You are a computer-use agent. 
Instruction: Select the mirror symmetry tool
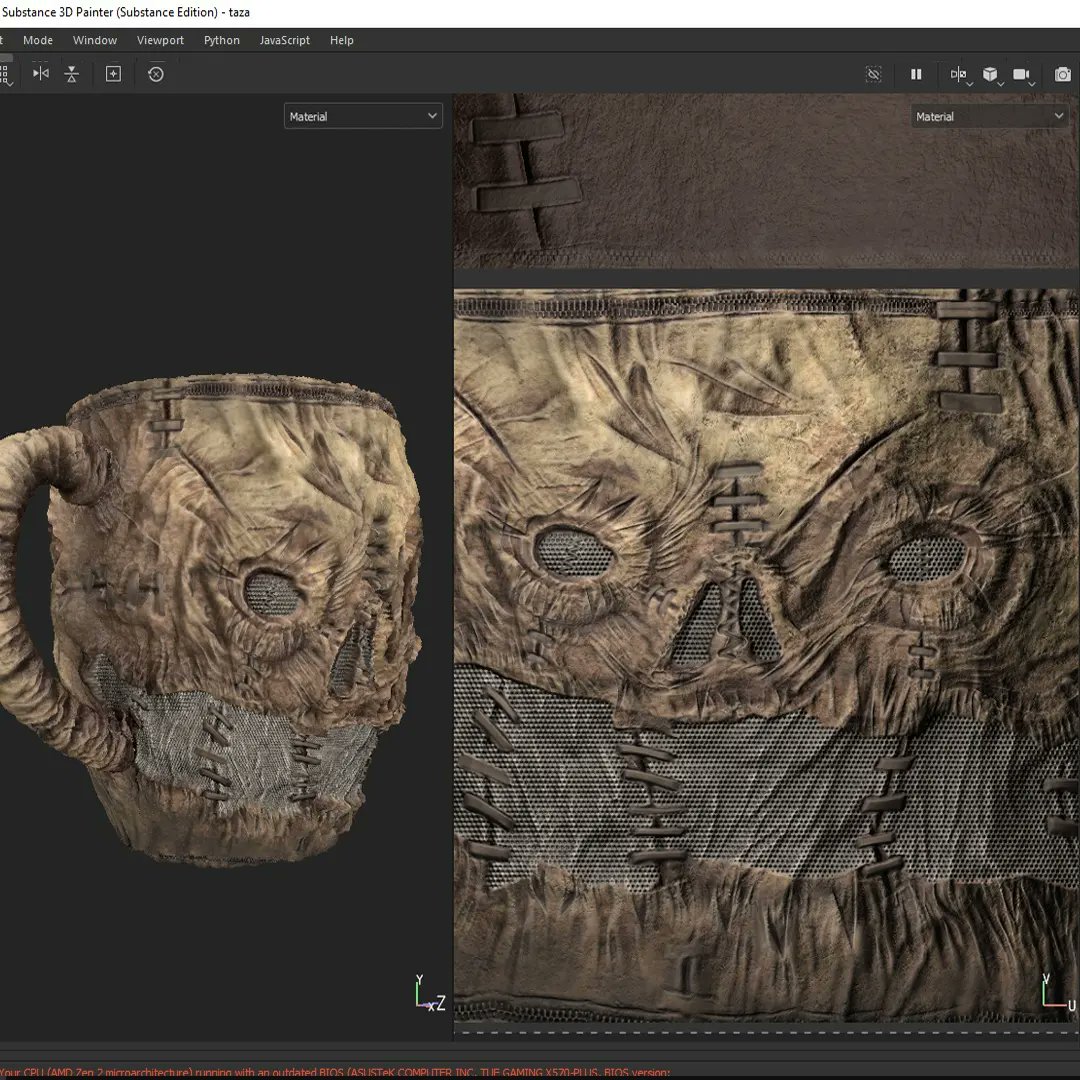(40, 74)
